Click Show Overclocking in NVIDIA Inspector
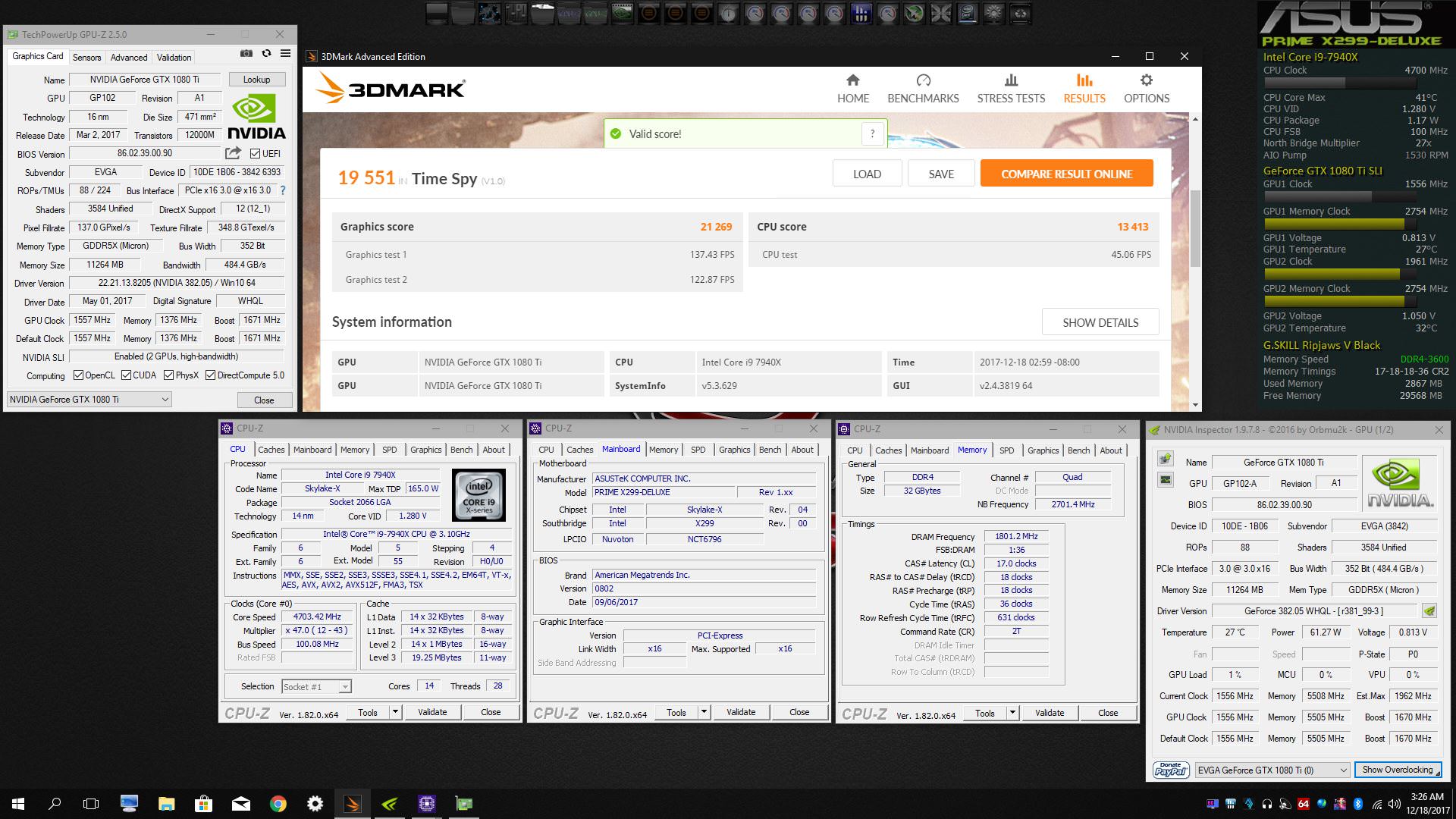The image size is (1456, 819). pos(1398,770)
